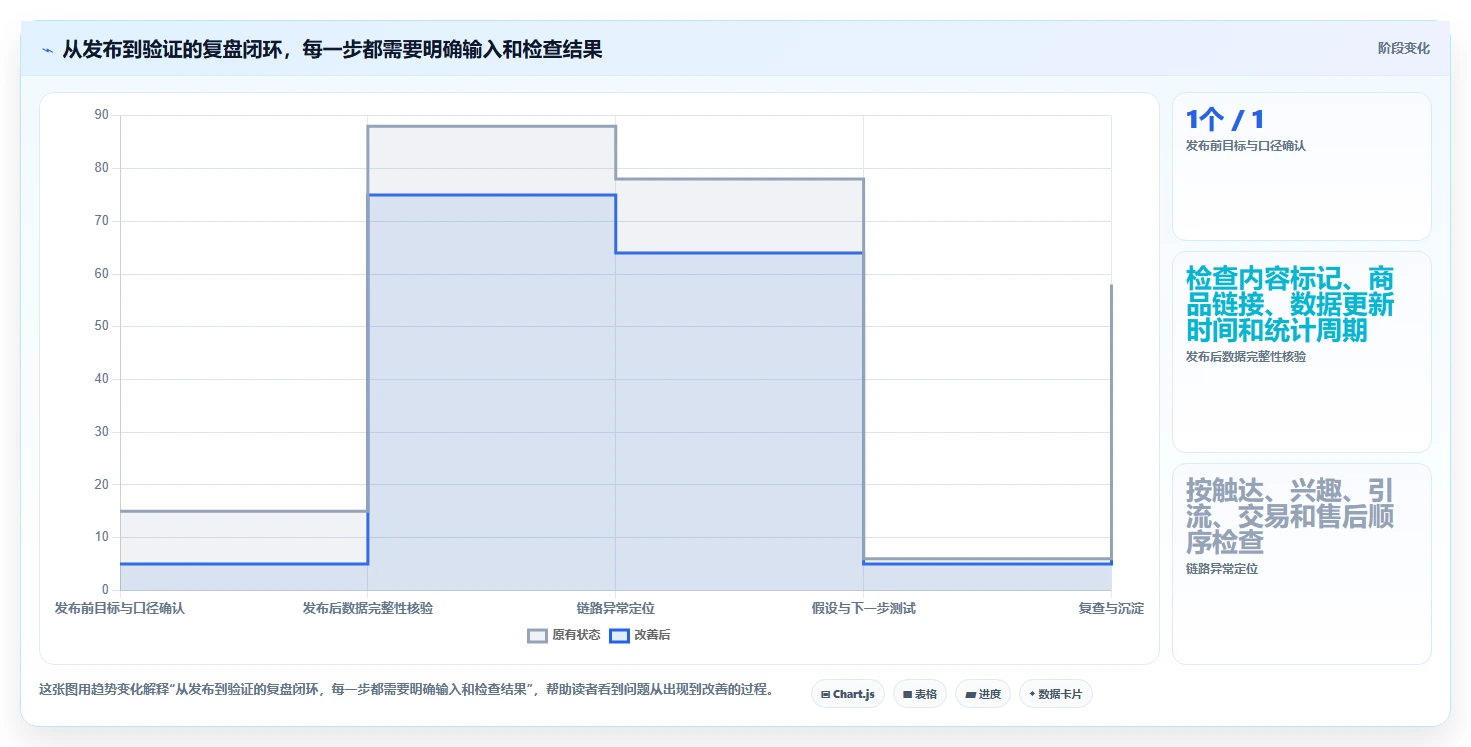Click the x-axis label 发布前目标与口径确认

coord(120,608)
